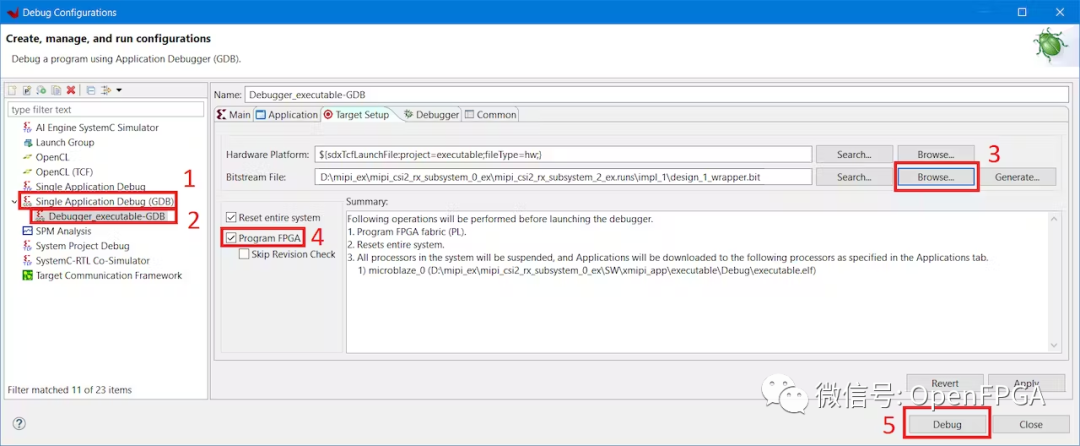Click Search for Hardware Platform
The height and width of the screenshot is (446, 1080).
854,154
